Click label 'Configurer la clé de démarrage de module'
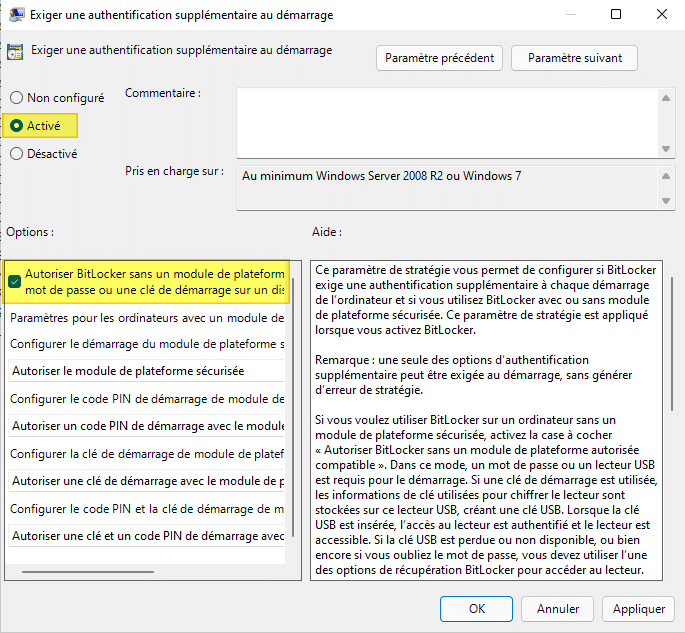Screen dimensions: 685x633 147,454
